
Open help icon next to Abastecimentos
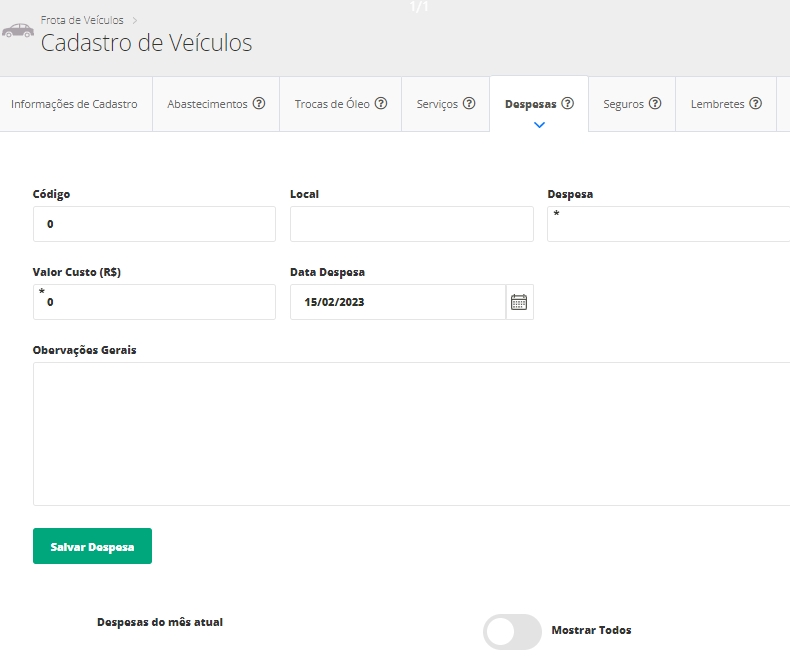[259, 103]
